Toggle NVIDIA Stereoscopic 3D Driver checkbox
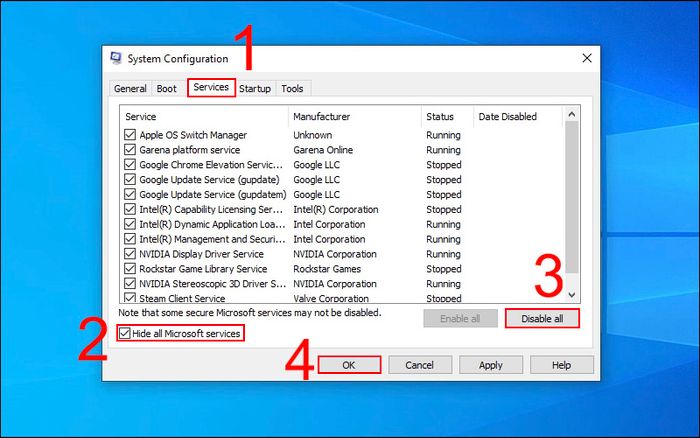The width and height of the screenshot is (700, 438). [130, 284]
